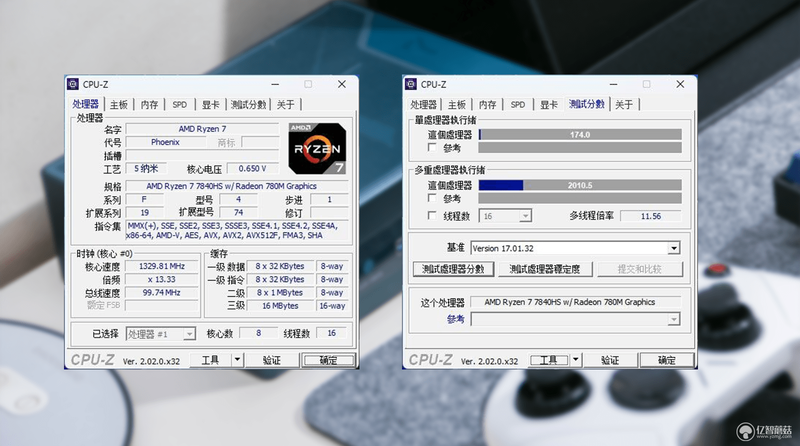
Task: Click 确定 button in right CPU-Z window
Action: [667, 360]
